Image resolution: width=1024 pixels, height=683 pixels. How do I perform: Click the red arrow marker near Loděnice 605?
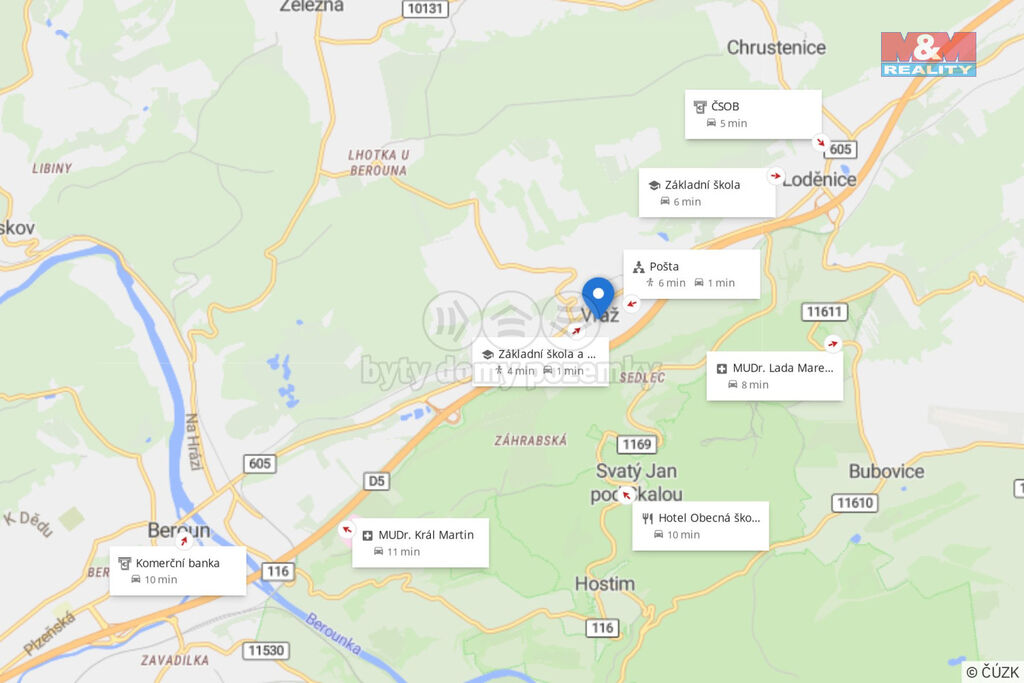click(820, 142)
